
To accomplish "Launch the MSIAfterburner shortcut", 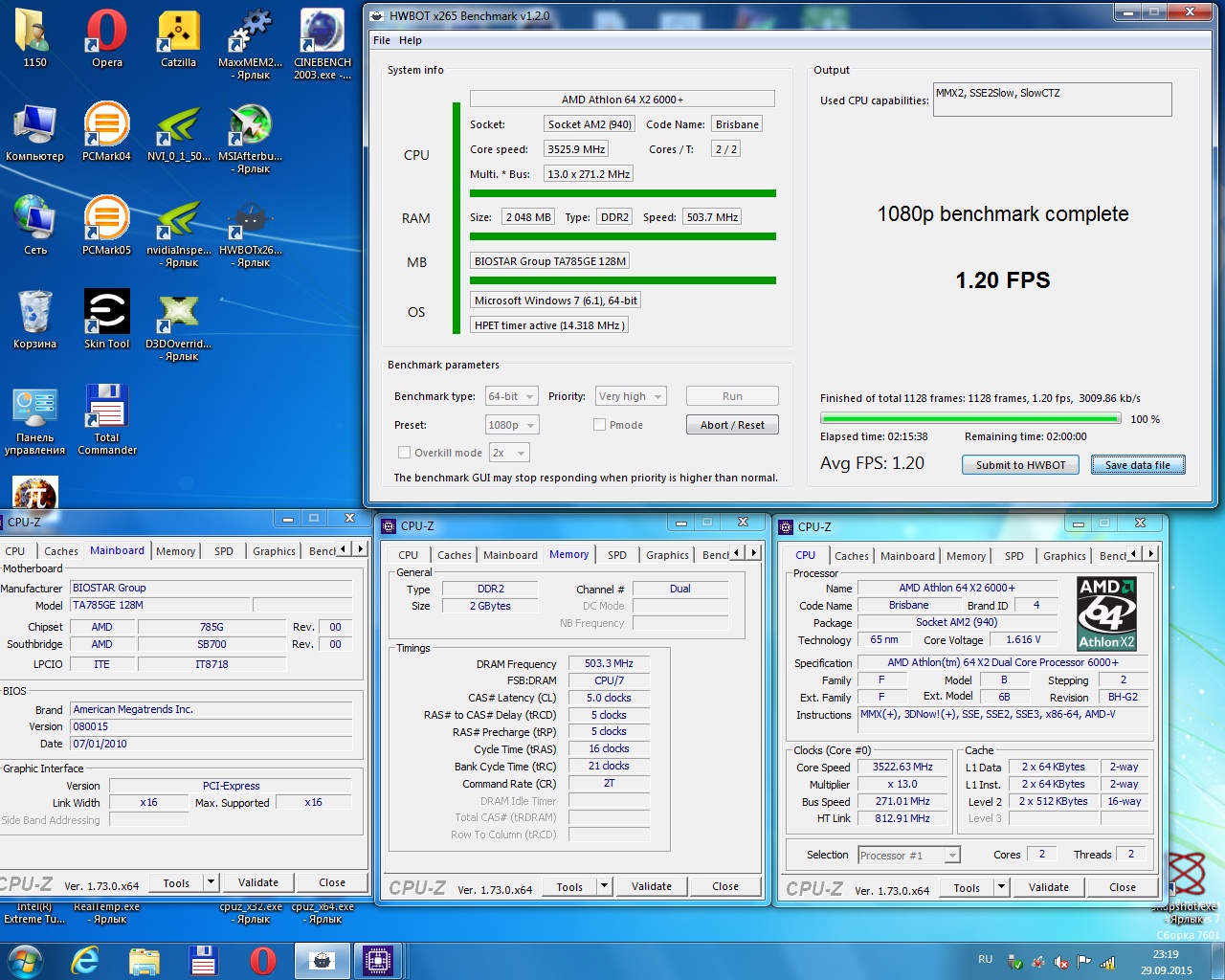I will [x=251, y=138].
